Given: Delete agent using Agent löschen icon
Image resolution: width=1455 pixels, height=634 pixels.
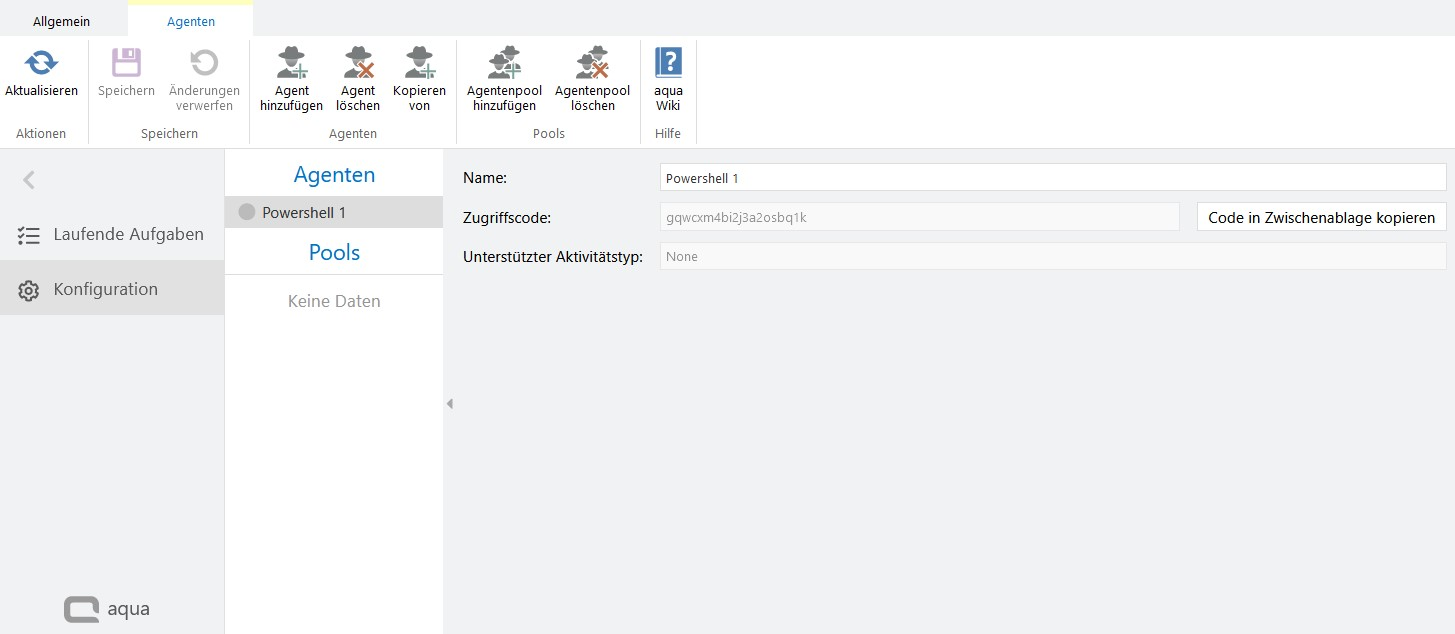Looking at the screenshot, I should (357, 64).
